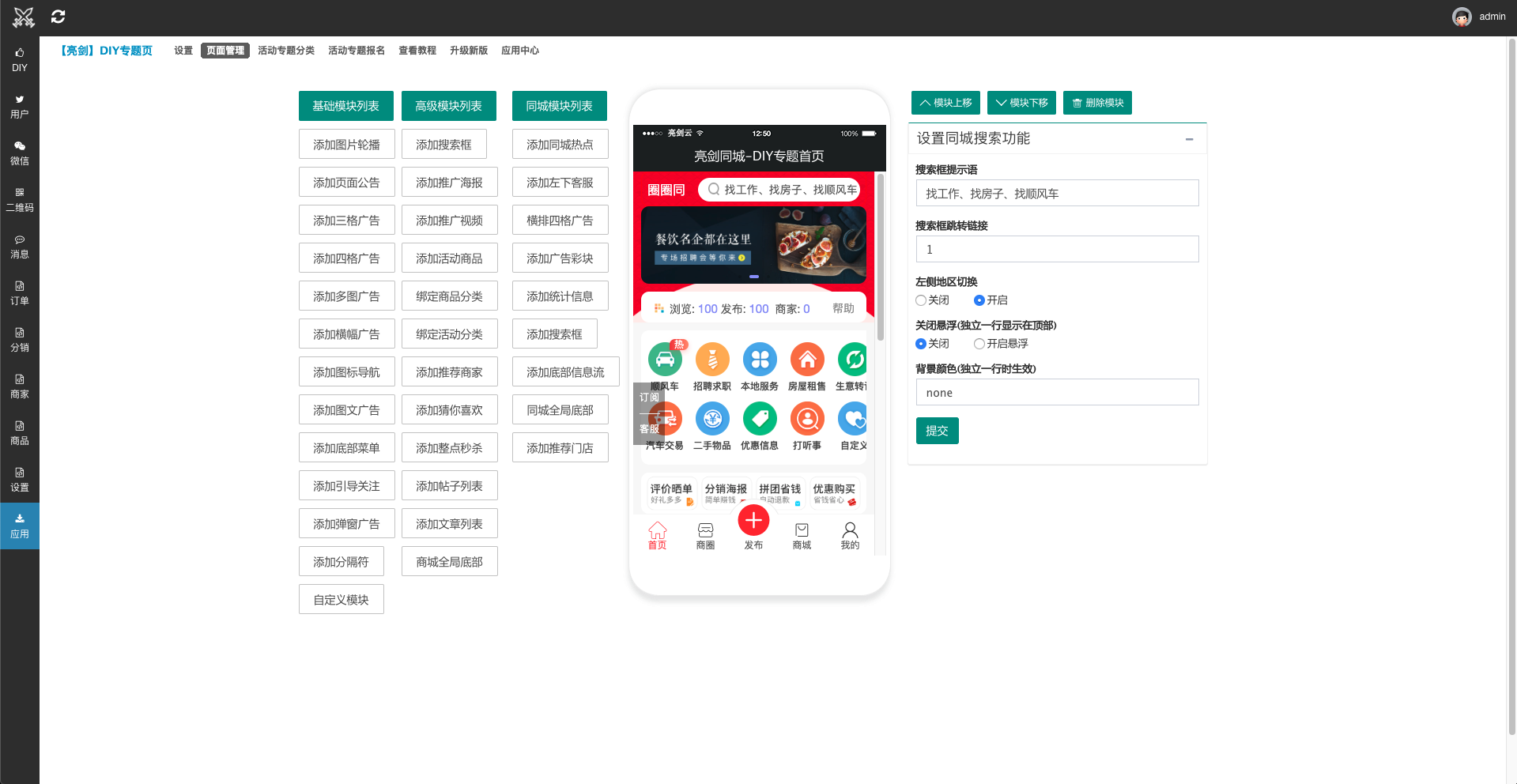Select the 开启悬浮 radio option
1517x784 pixels.
point(978,343)
